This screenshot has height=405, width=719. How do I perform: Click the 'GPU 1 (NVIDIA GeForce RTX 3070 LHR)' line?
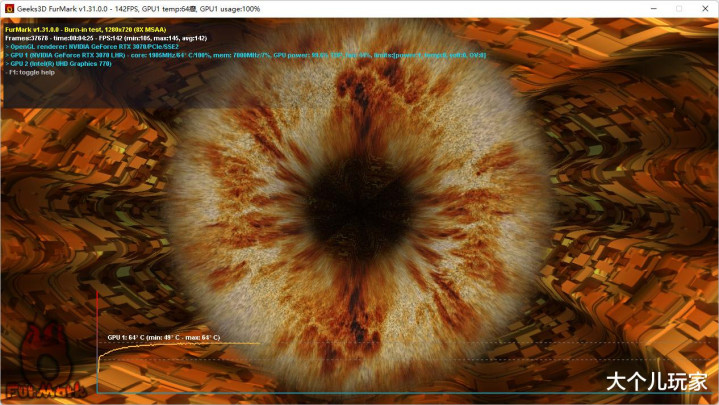pyautogui.click(x=245, y=55)
